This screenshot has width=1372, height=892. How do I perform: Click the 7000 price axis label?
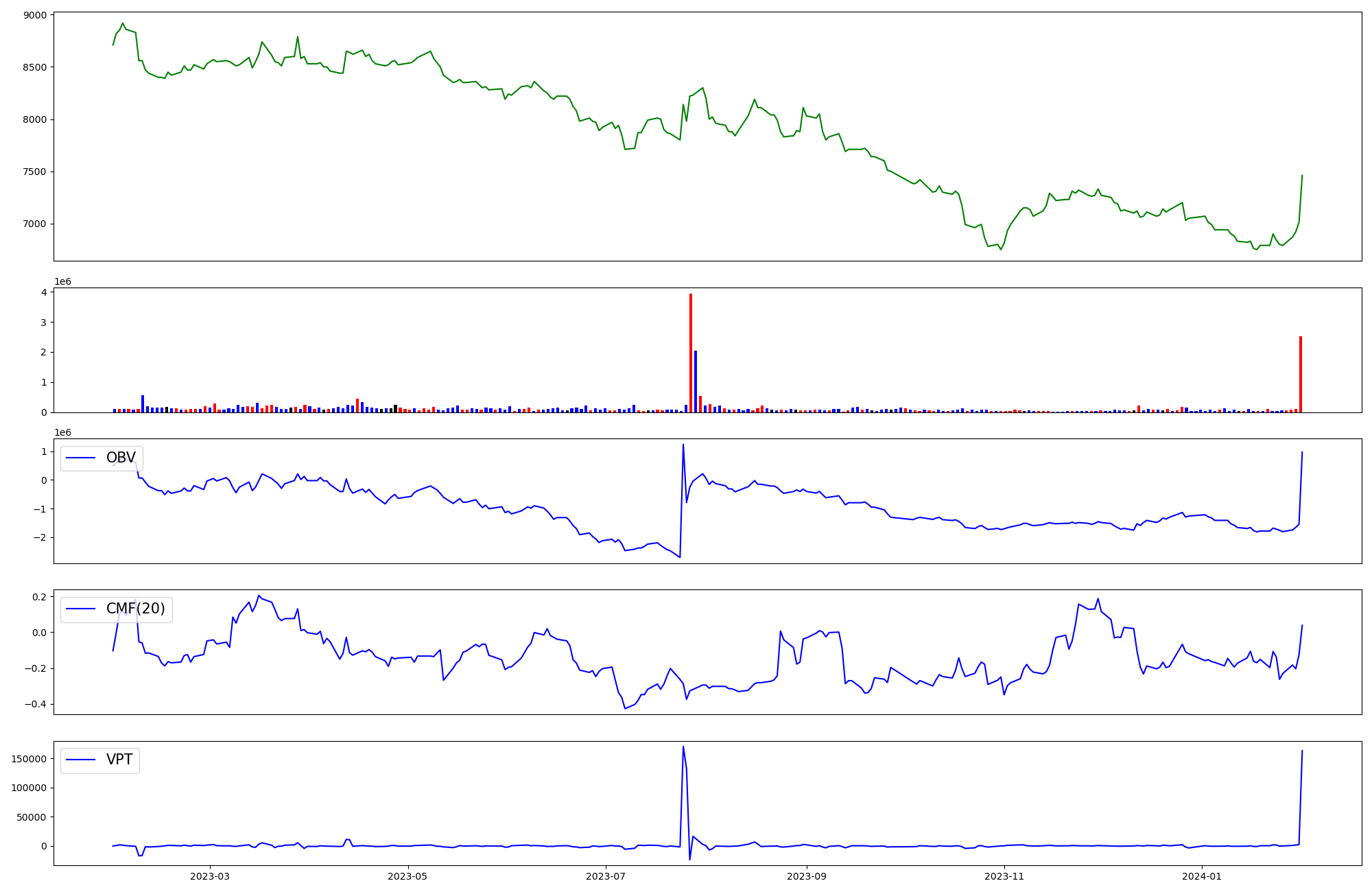[x=36, y=224]
